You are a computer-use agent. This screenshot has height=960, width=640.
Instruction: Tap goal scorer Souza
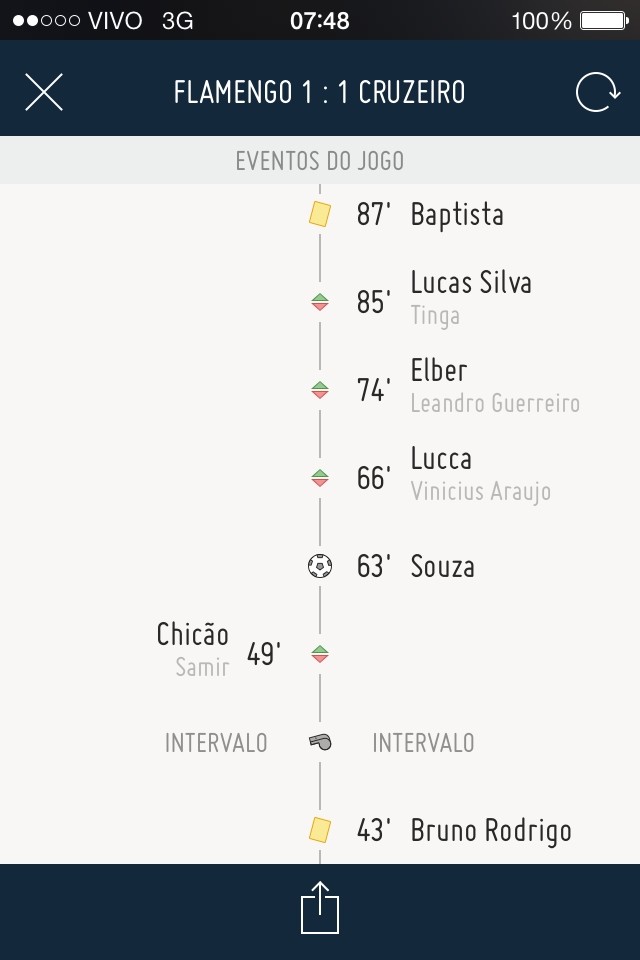442,567
